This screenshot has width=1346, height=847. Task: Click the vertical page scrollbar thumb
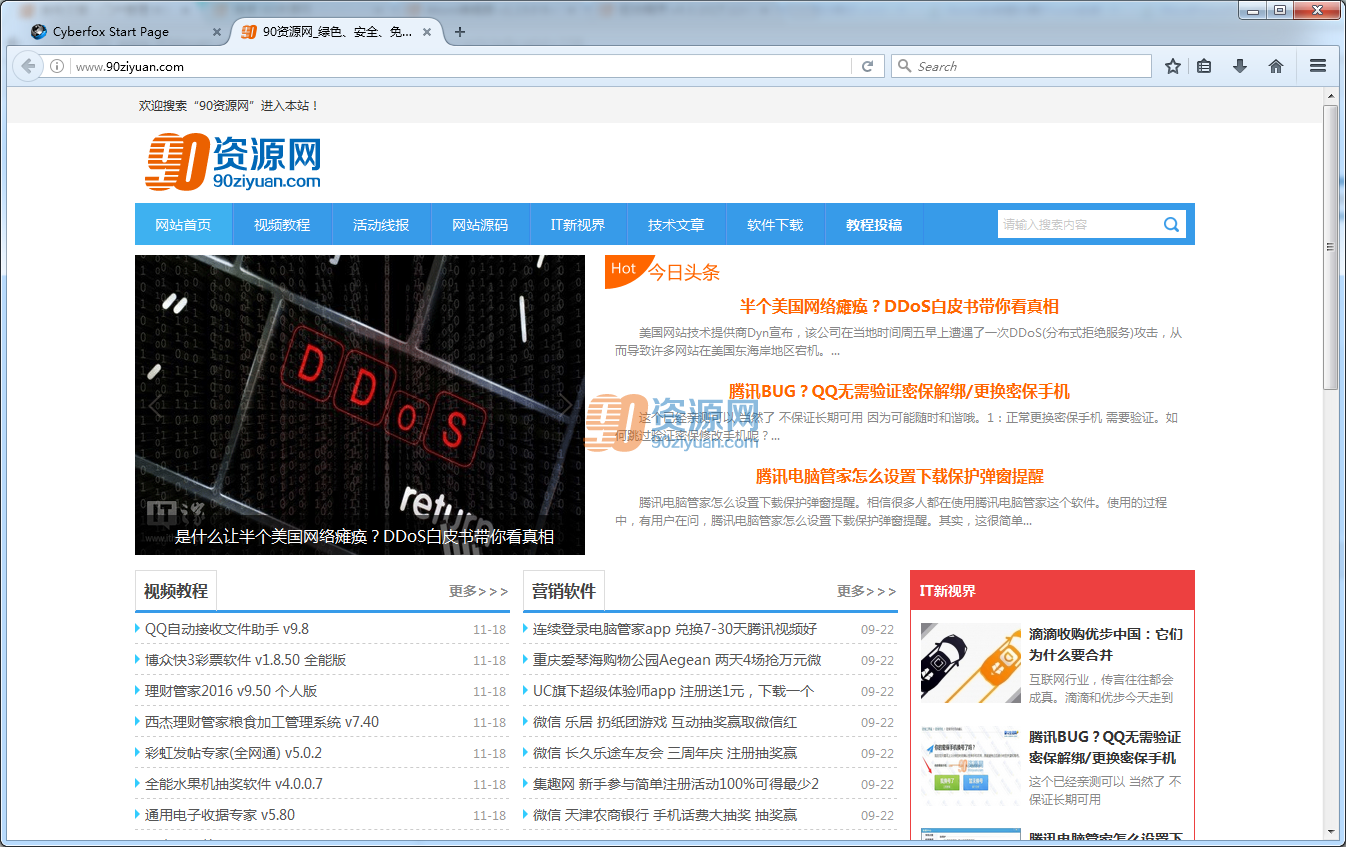click(1330, 247)
